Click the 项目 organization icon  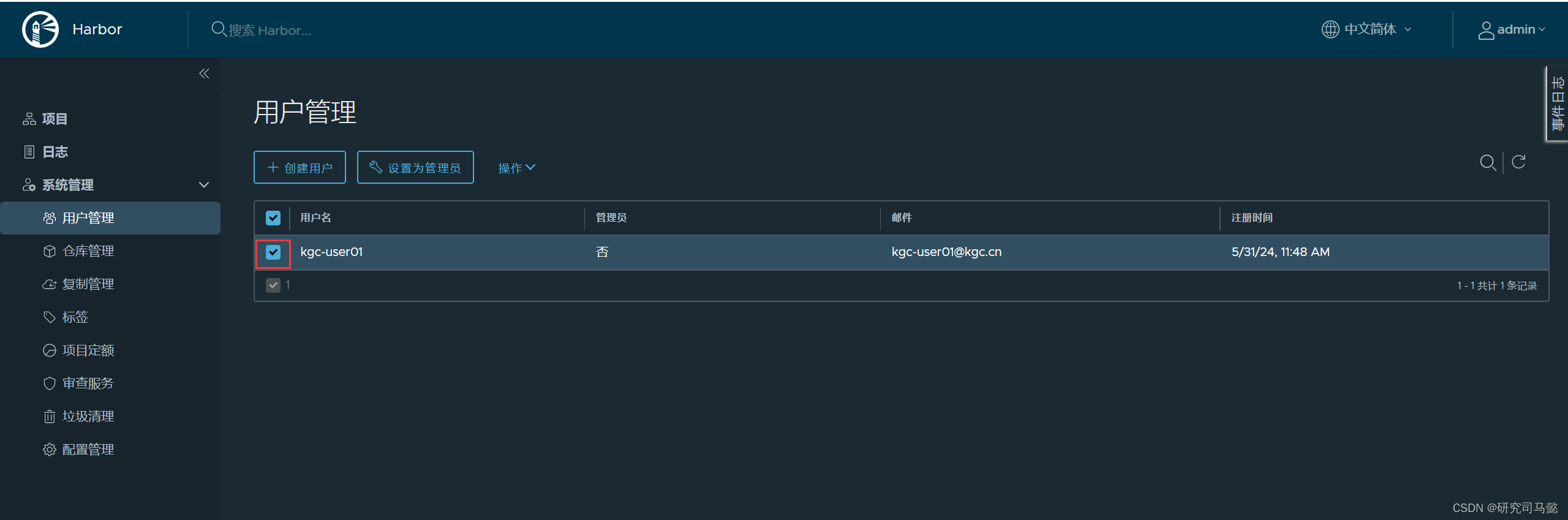pyautogui.click(x=29, y=119)
